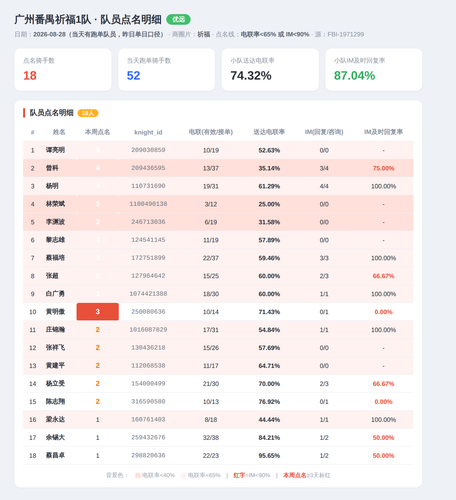The height and width of the screenshot is (500, 456).
Task: Click the 本周点名 ≥3天标红 legend text
Action: click(x=307, y=475)
